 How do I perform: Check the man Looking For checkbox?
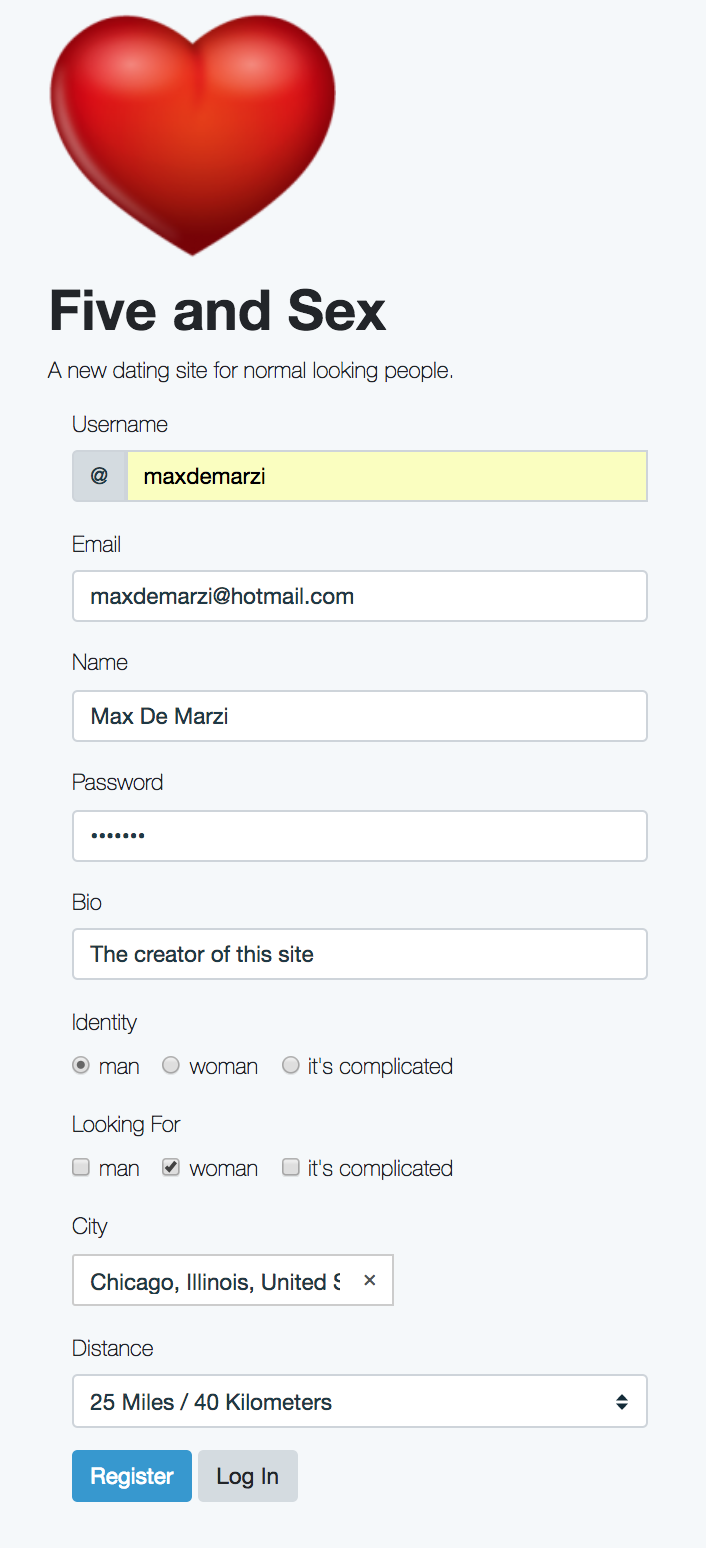81,1168
